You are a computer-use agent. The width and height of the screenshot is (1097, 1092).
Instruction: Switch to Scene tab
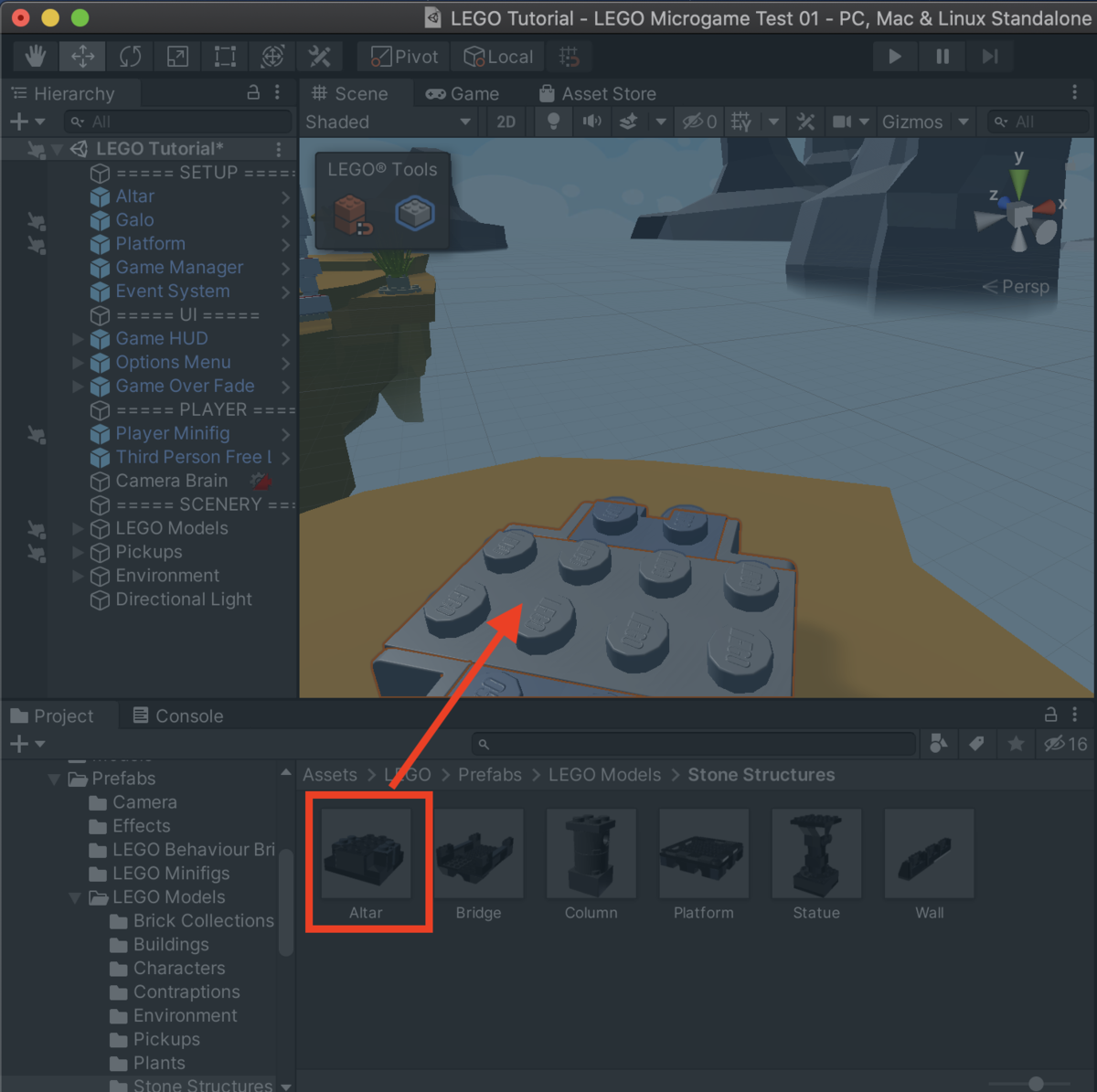pyautogui.click(x=350, y=93)
